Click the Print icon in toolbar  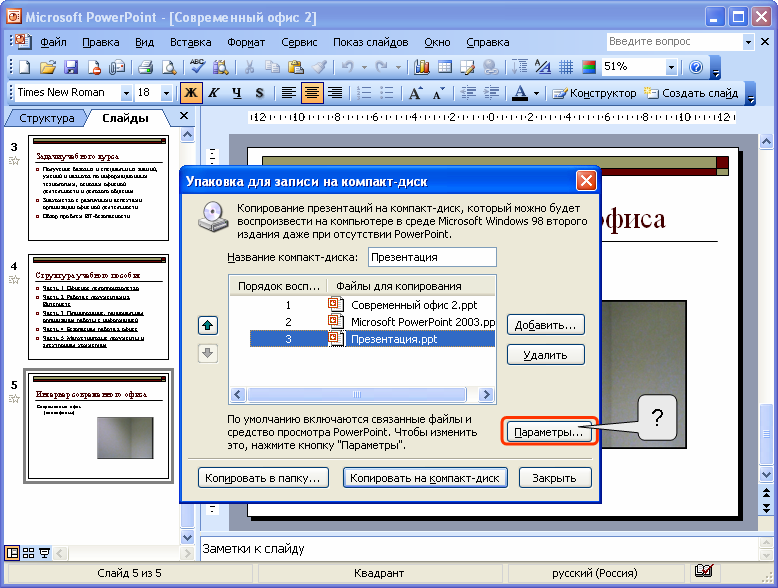pyautogui.click(x=145, y=67)
